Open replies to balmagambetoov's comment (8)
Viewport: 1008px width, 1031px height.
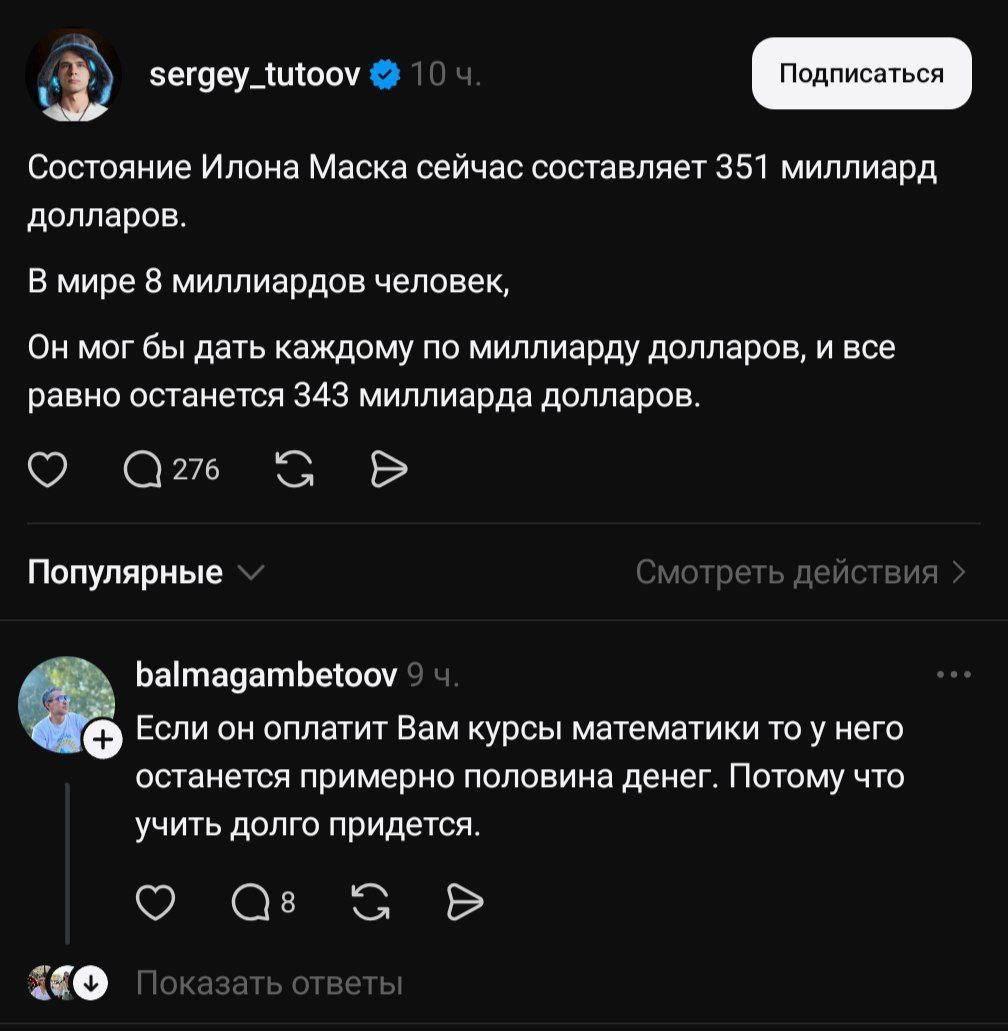pos(263,903)
